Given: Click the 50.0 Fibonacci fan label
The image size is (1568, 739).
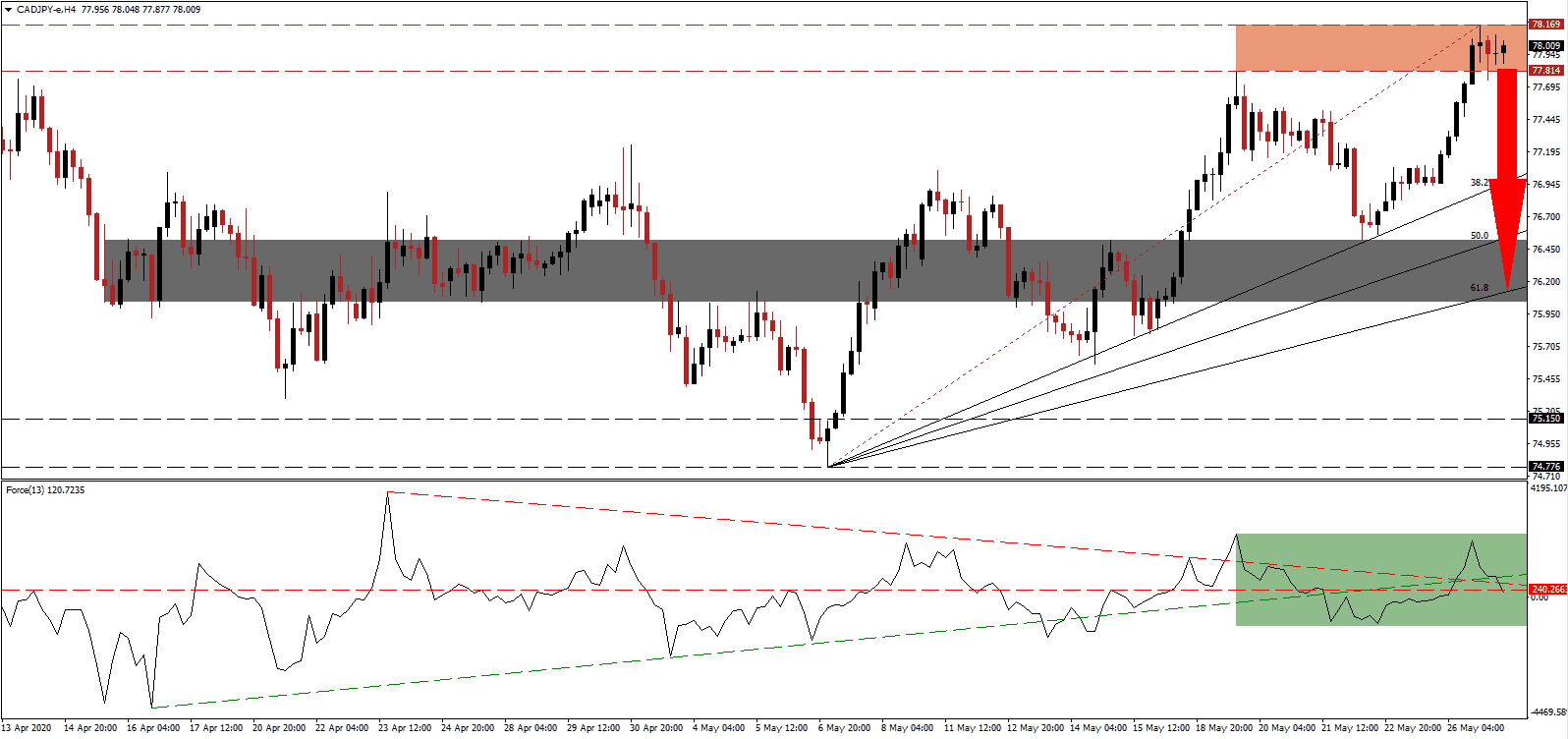Looking at the screenshot, I should click(1479, 236).
